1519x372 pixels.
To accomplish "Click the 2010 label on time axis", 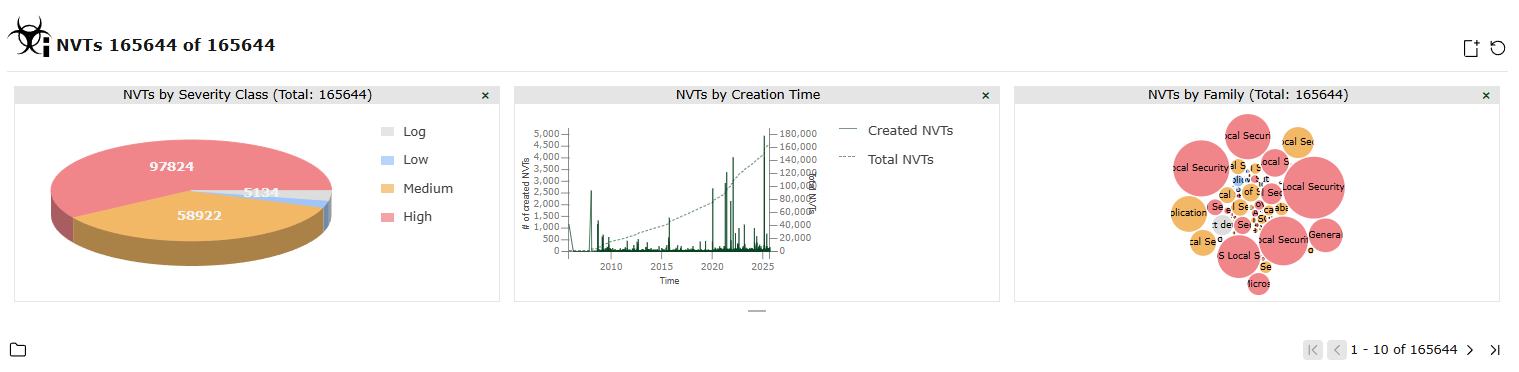I will click(611, 267).
